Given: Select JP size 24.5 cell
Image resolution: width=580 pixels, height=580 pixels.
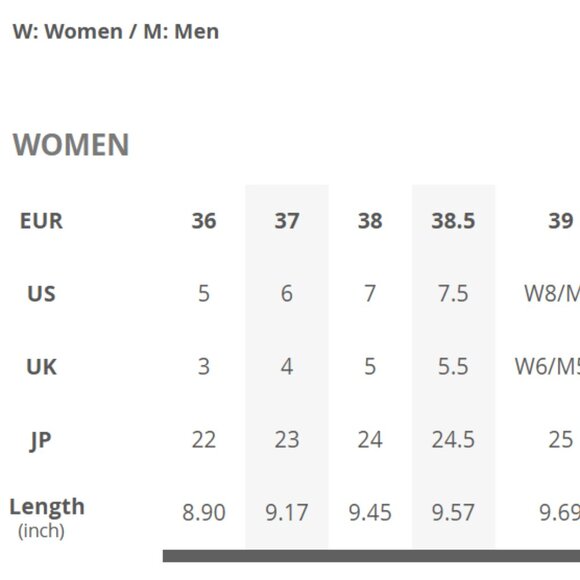Looking at the screenshot, I should tap(453, 440).
